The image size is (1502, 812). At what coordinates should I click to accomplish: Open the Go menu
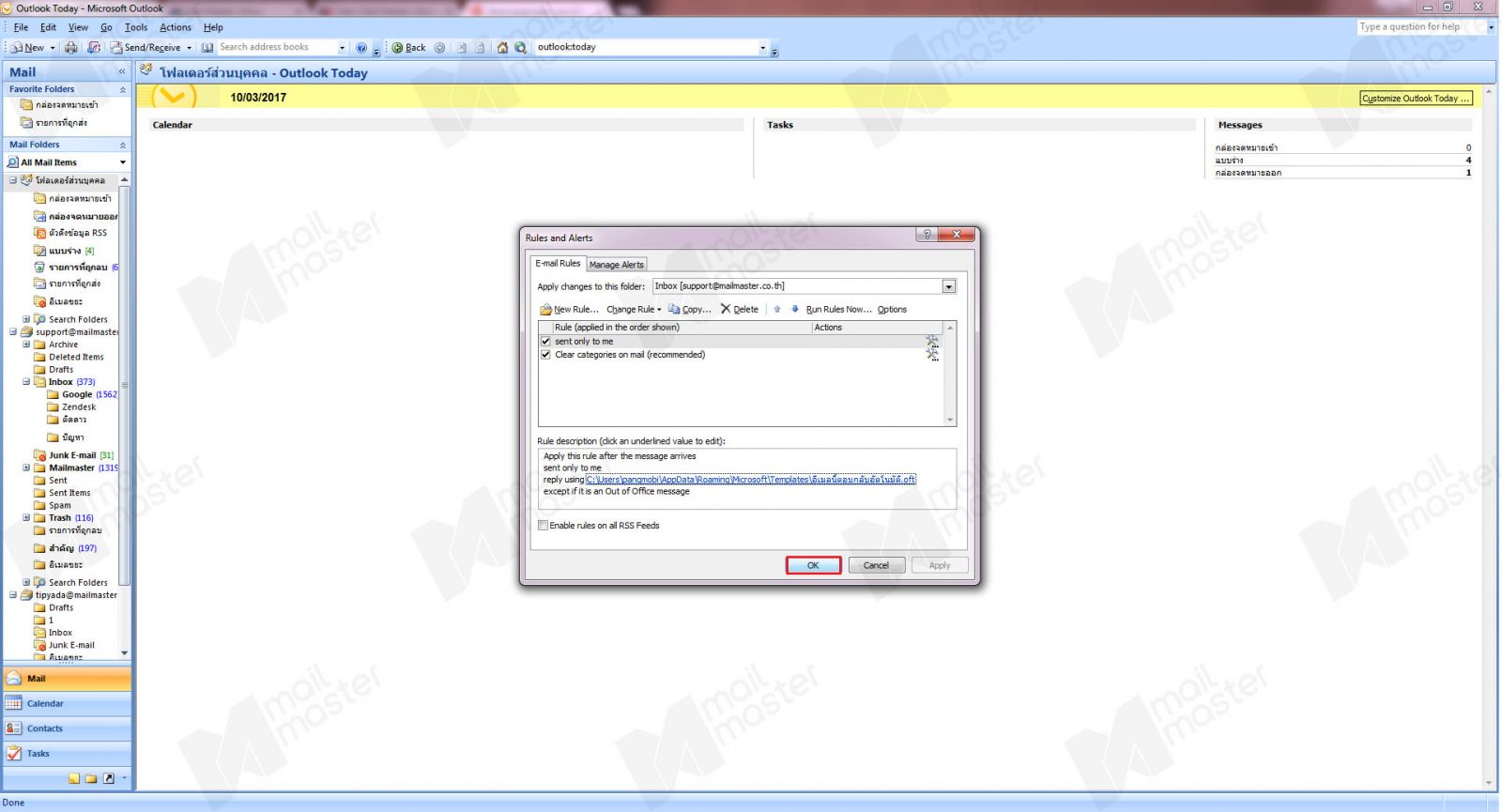pyautogui.click(x=106, y=27)
